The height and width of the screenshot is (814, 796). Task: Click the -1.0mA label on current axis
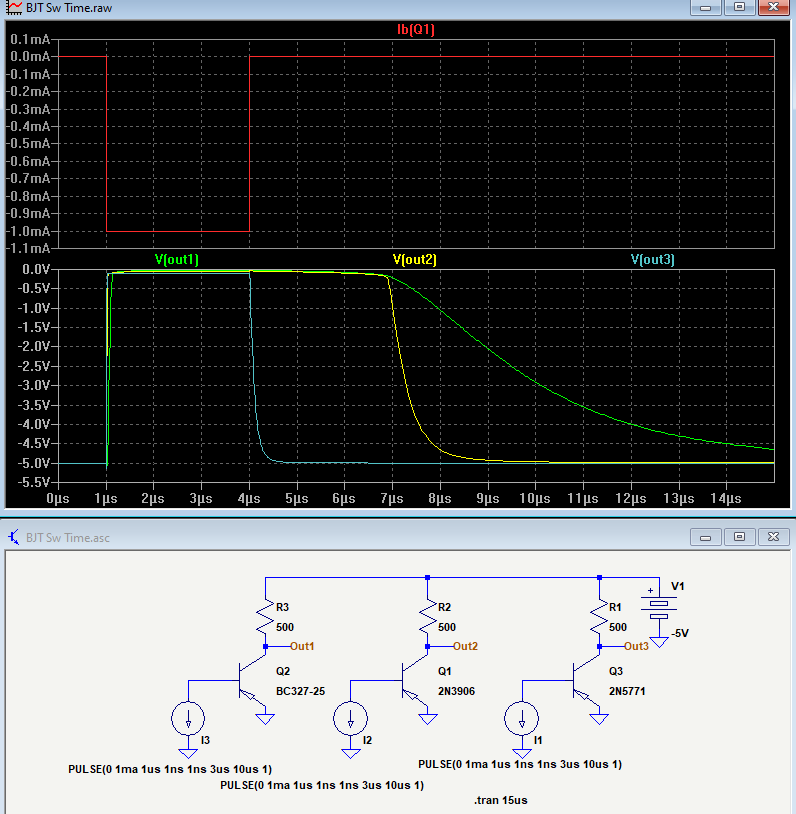point(29,231)
